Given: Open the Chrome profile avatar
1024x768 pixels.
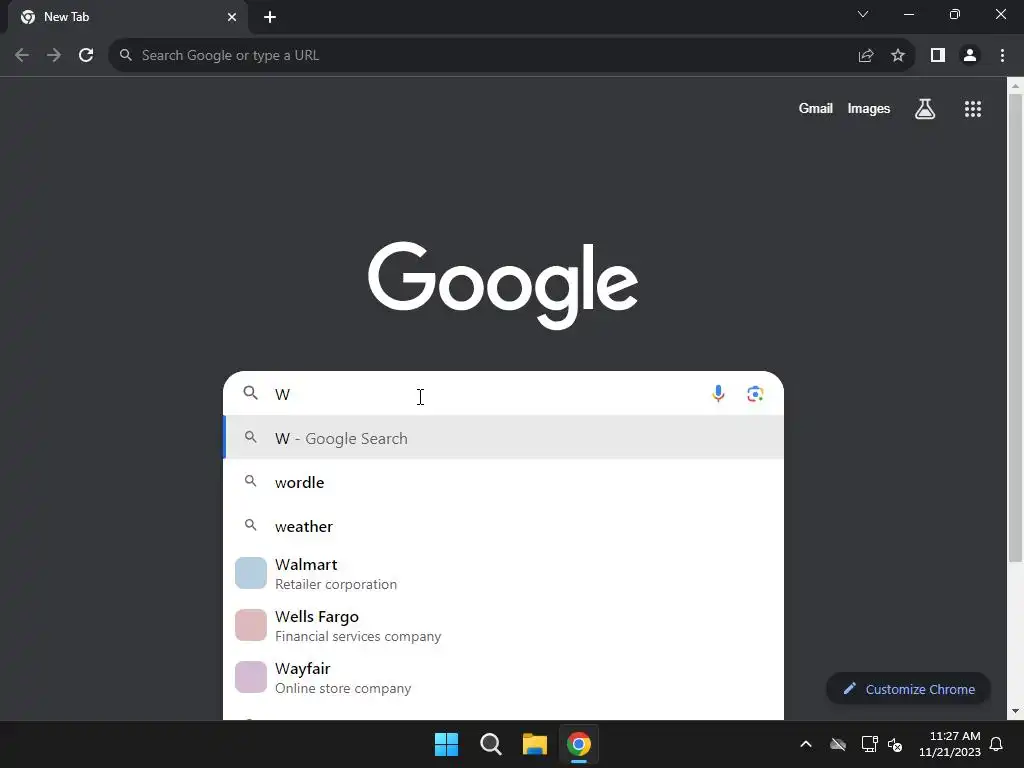Looking at the screenshot, I should (970, 56).
